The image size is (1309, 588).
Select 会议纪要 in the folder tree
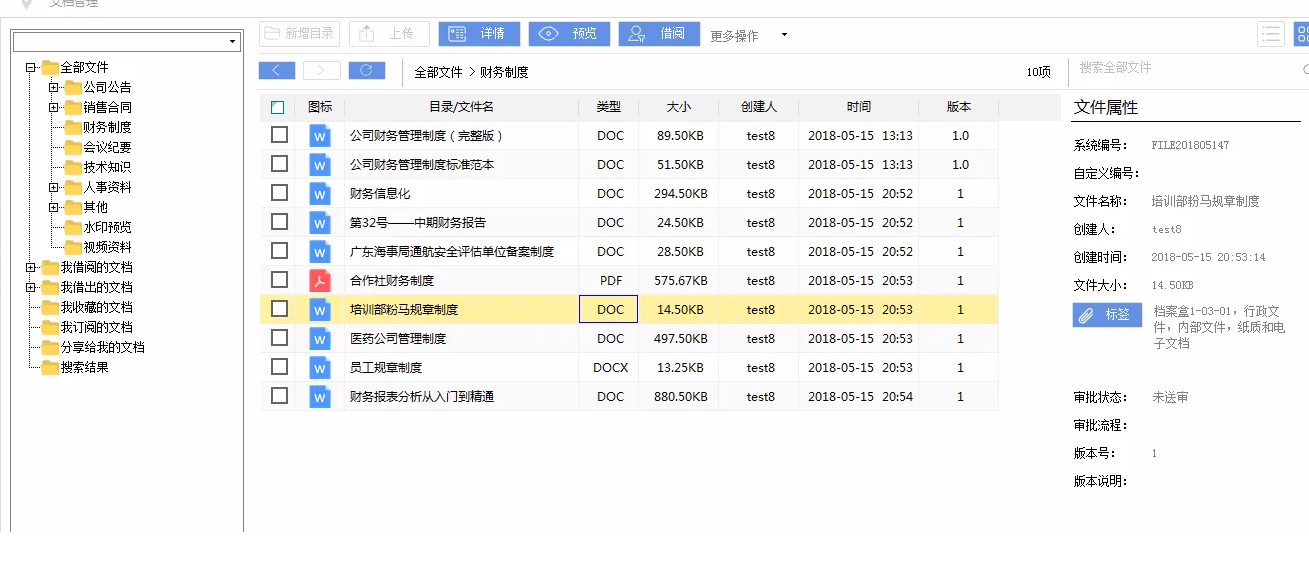pyautogui.click(x=107, y=147)
